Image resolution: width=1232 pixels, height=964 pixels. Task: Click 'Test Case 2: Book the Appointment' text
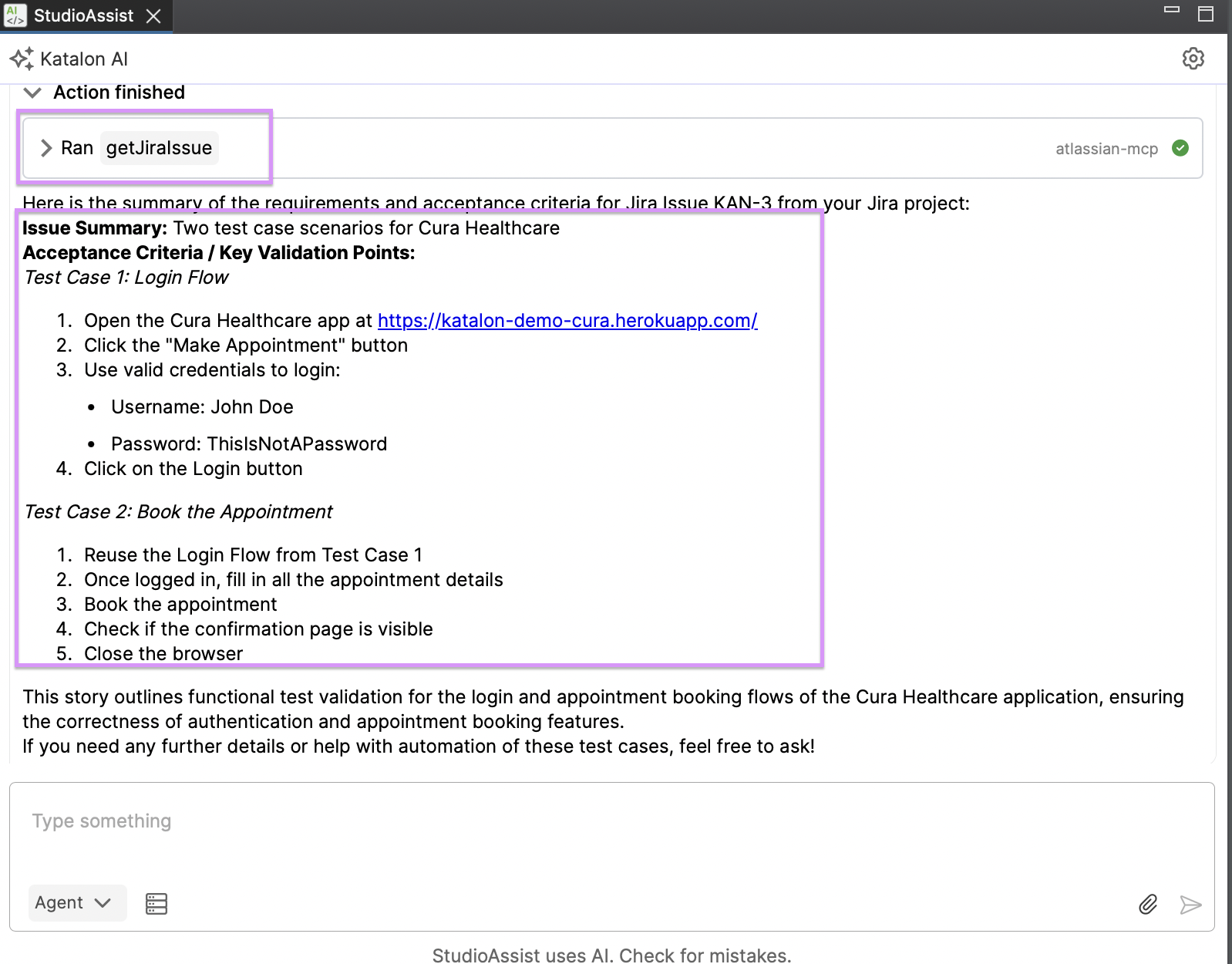click(178, 512)
